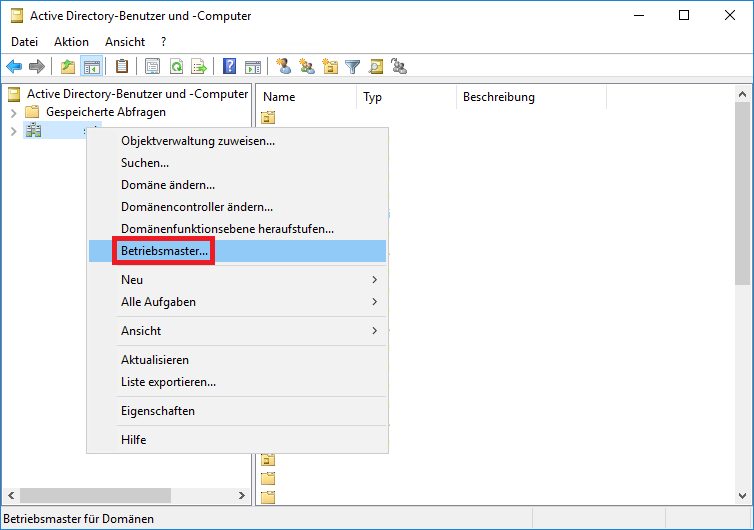This screenshot has width=754, height=530.
Task: Click the filter funnel icon
Action: coord(352,67)
